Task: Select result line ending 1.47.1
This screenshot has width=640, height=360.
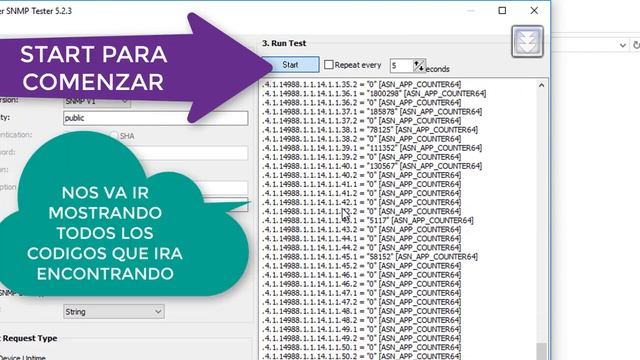Action: click(x=362, y=293)
